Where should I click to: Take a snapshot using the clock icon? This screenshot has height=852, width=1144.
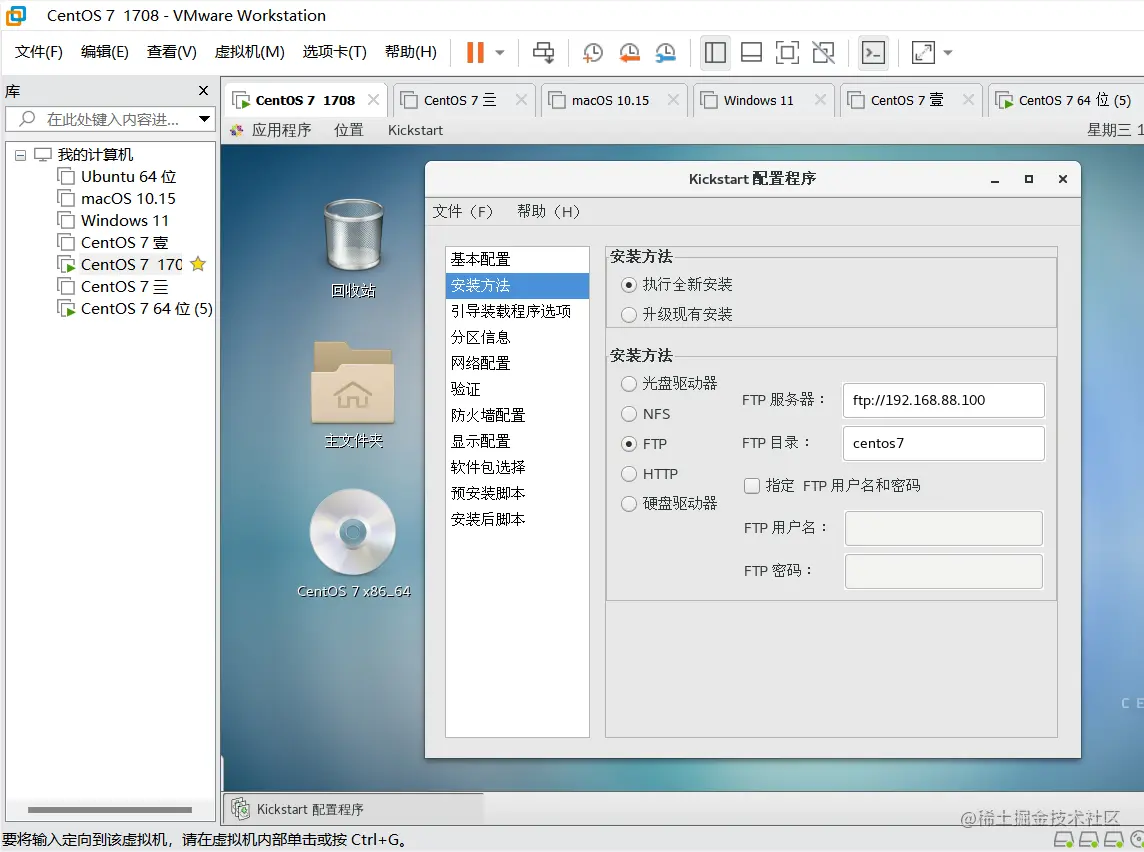click(x=592, y=53)
